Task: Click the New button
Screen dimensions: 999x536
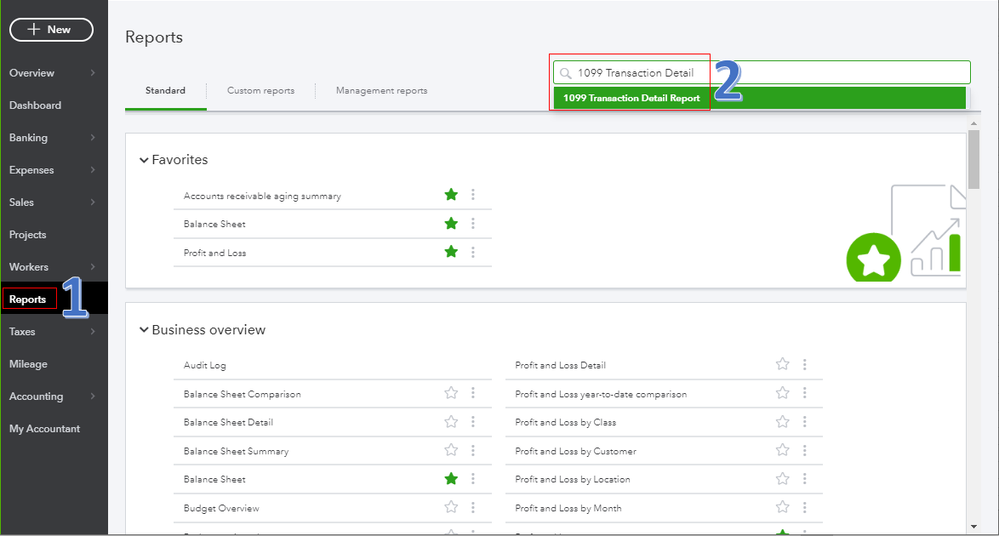Action: [51, 30]
